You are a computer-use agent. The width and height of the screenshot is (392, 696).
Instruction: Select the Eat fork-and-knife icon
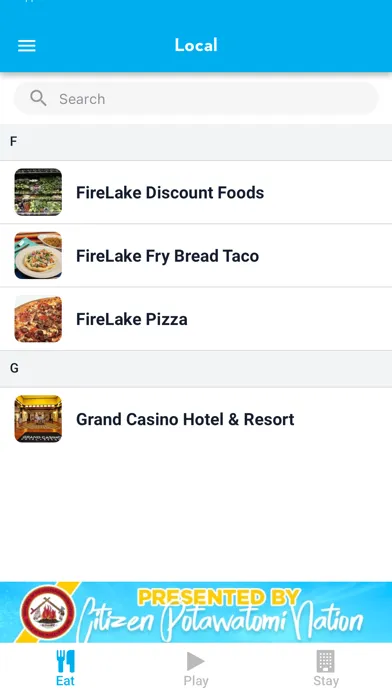tap(65, 661)
